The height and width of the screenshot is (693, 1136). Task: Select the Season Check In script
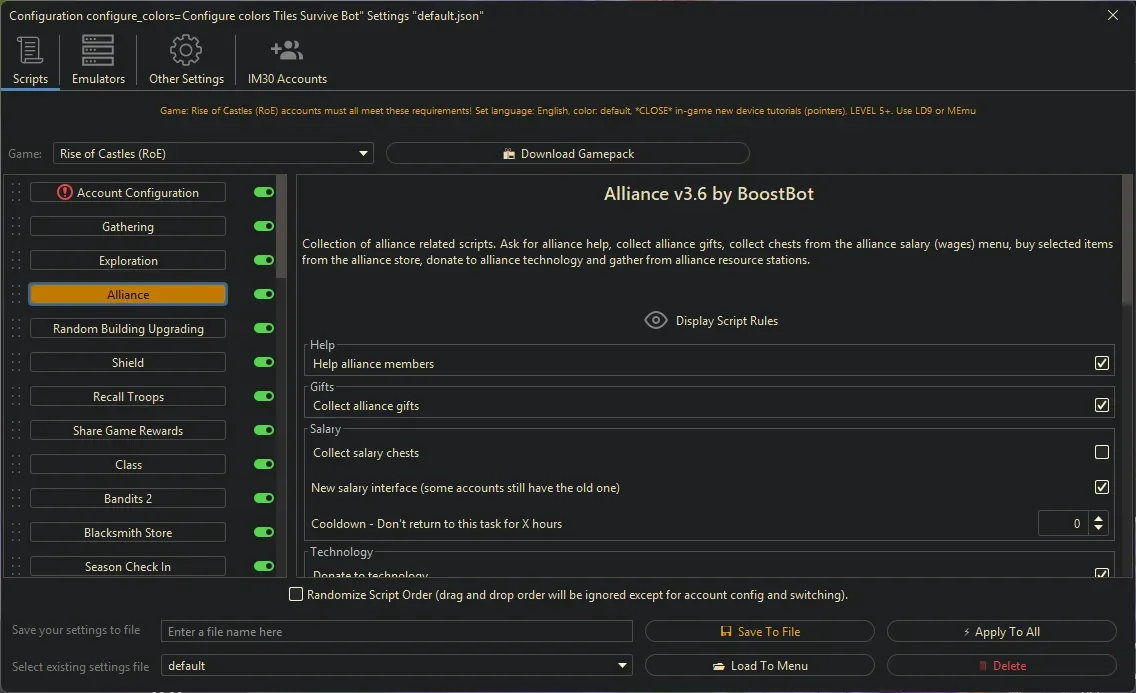pyautogui.click(x=128, y=566)
